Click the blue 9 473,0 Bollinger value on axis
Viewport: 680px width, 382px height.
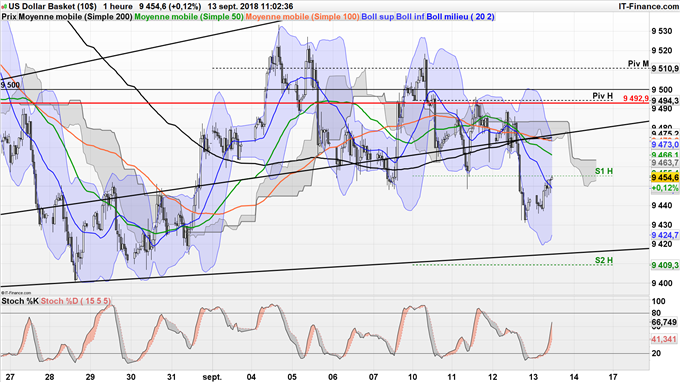(665, 144)
